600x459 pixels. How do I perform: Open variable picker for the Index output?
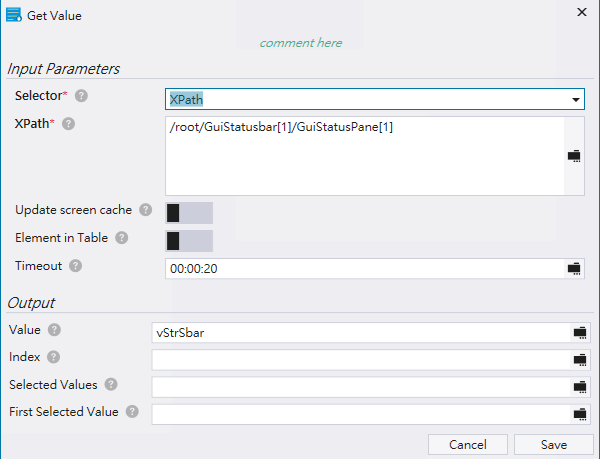[579, 359]
